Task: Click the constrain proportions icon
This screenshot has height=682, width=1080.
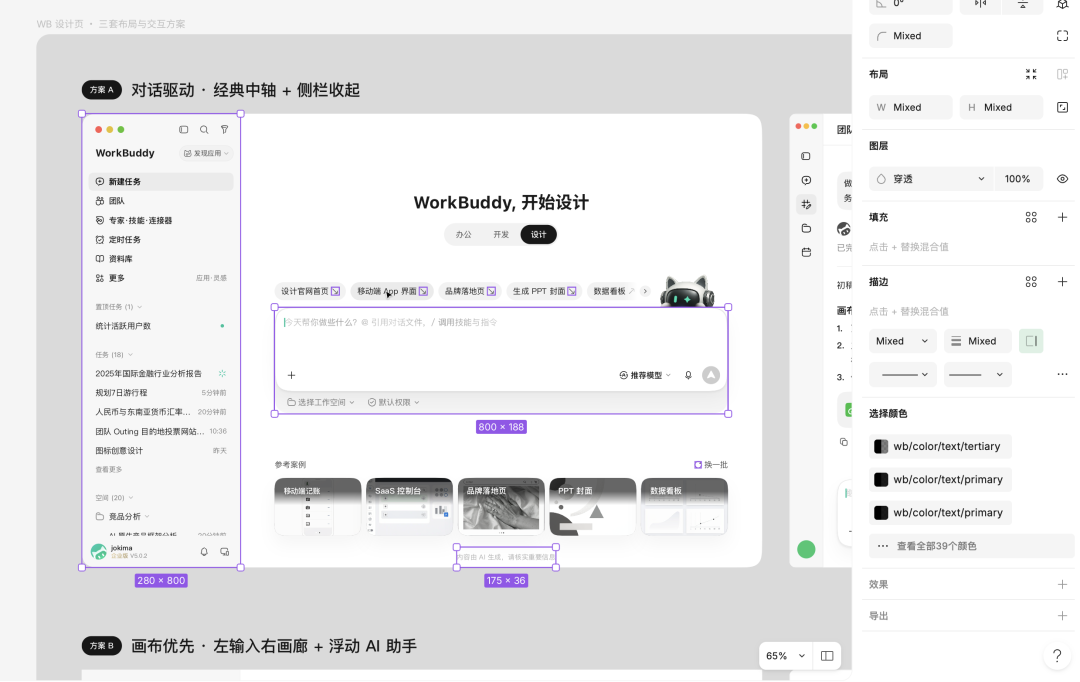Action: (1062, 107)
